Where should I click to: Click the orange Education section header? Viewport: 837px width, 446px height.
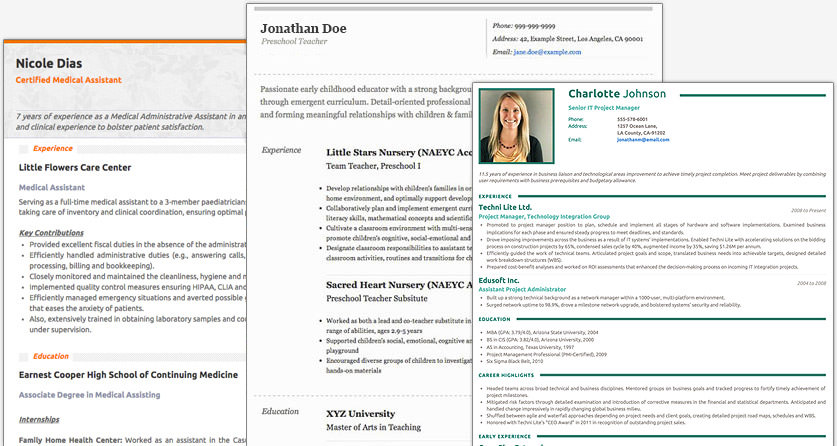pyautogui.click(x=51, y=356)
